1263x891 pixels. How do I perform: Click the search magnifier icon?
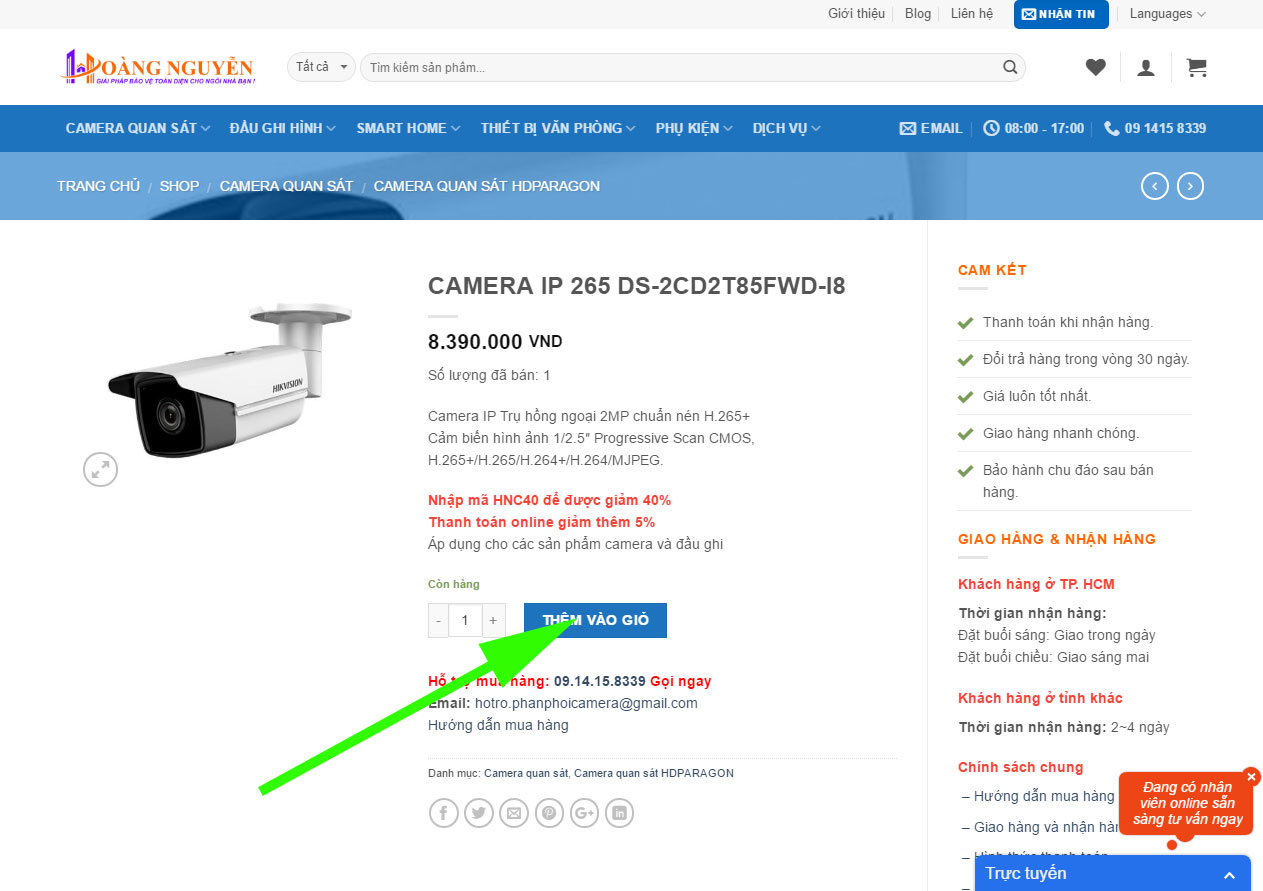1011,67
